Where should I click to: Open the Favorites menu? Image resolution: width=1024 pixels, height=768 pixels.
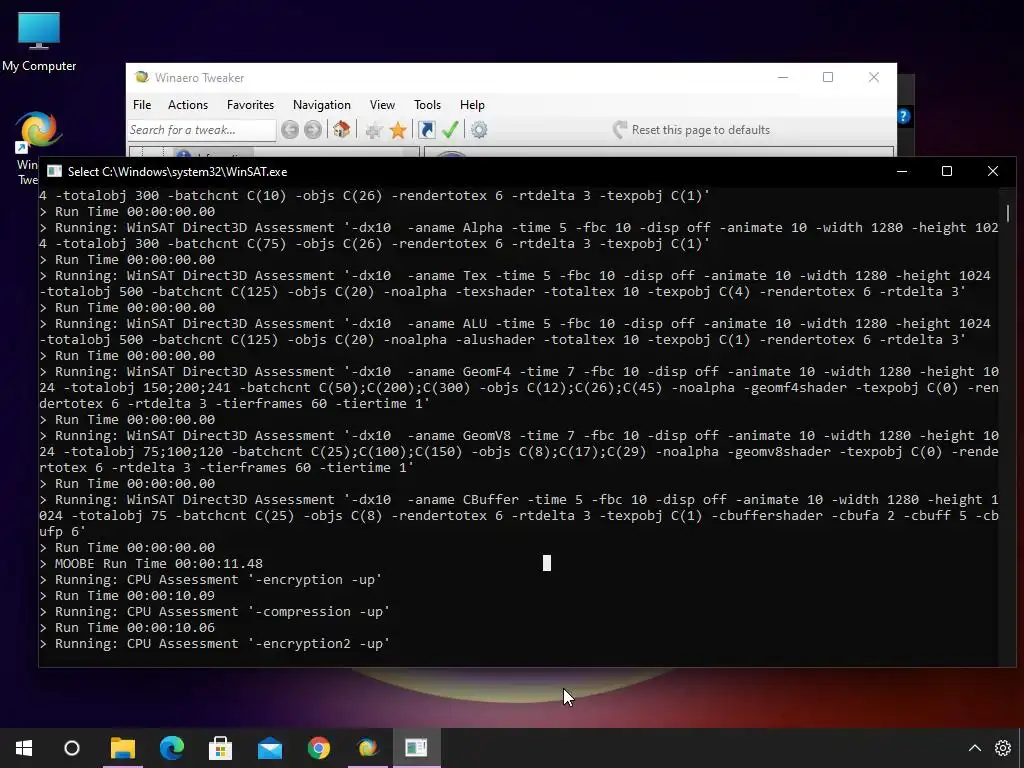pos(250,104)
